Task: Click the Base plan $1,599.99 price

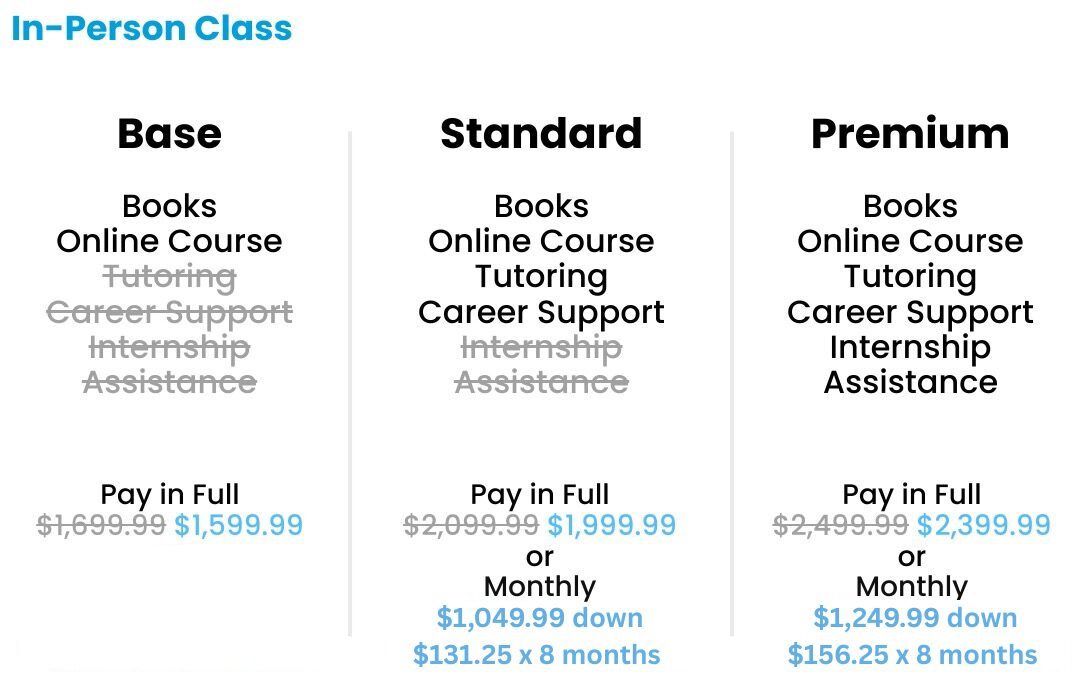Action: point(238,525)
